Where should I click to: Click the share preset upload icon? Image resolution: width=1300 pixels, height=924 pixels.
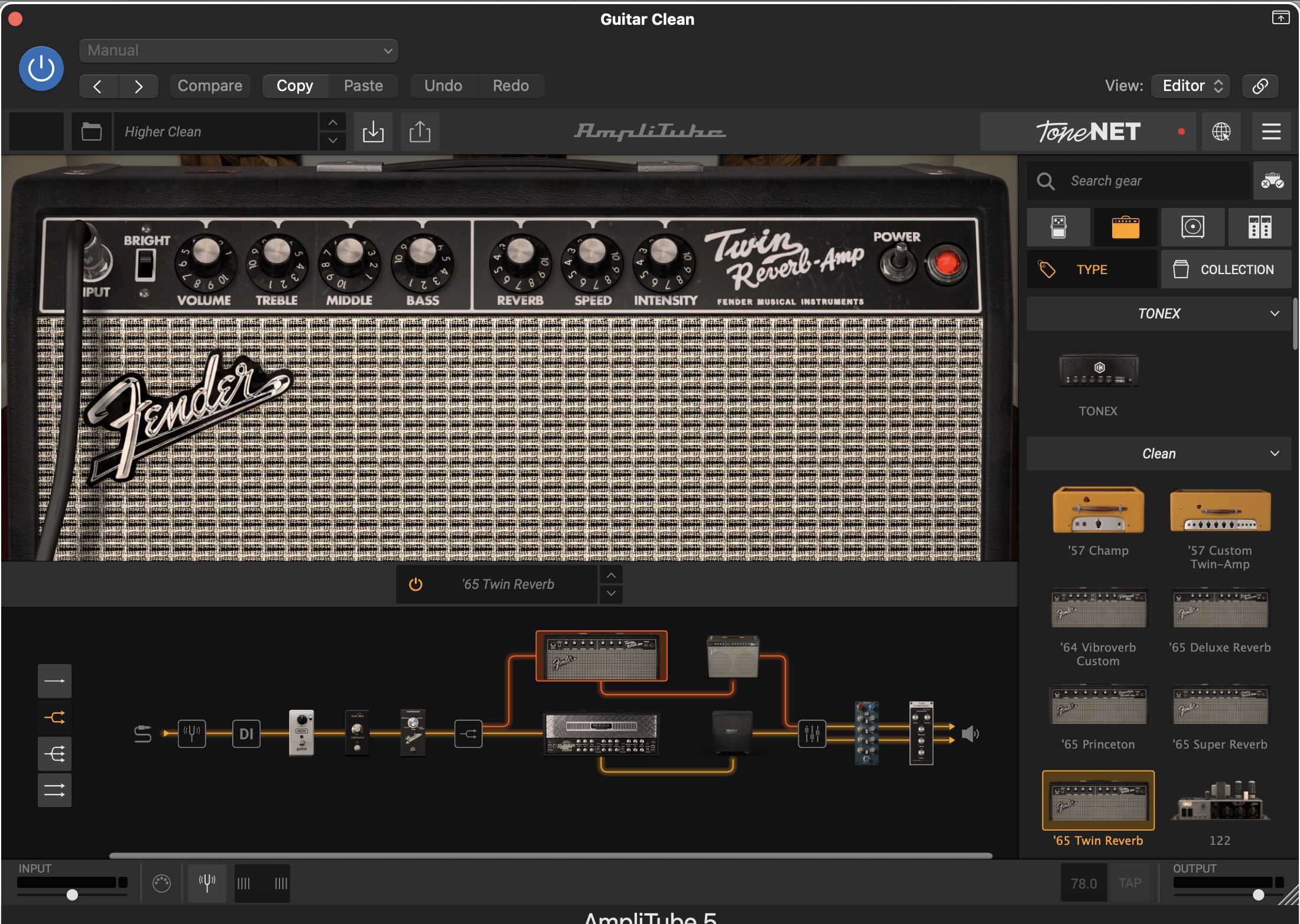pos(420,131)
